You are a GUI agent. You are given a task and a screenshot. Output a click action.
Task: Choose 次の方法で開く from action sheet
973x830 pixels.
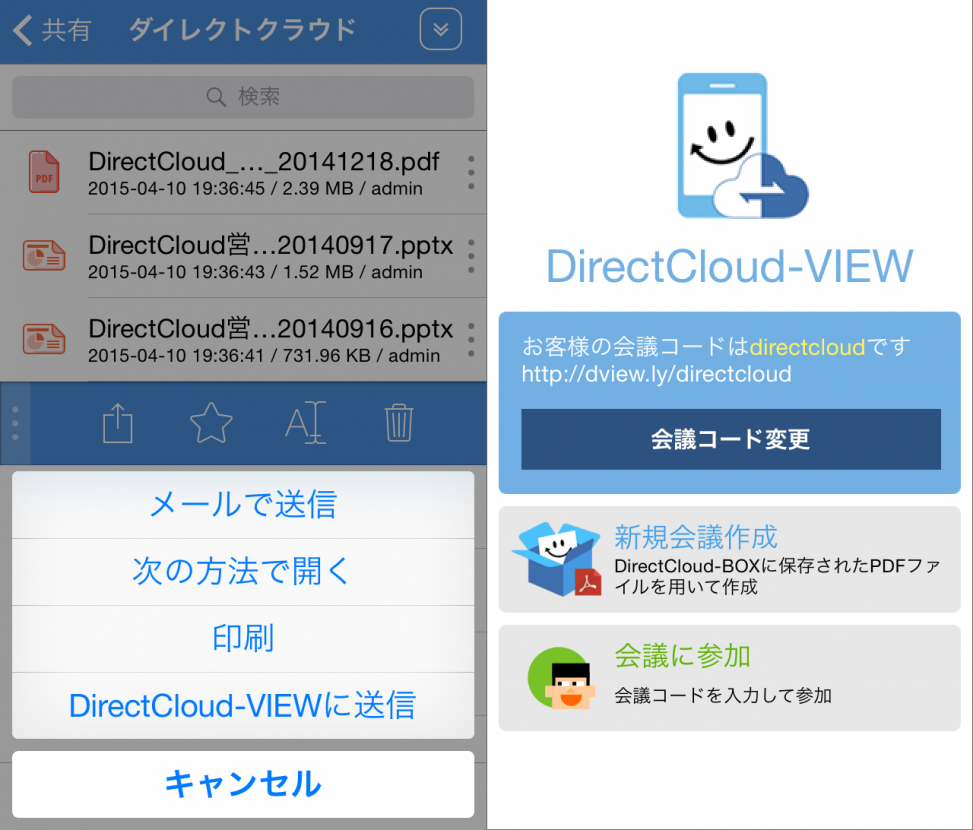tap(243, 572)
